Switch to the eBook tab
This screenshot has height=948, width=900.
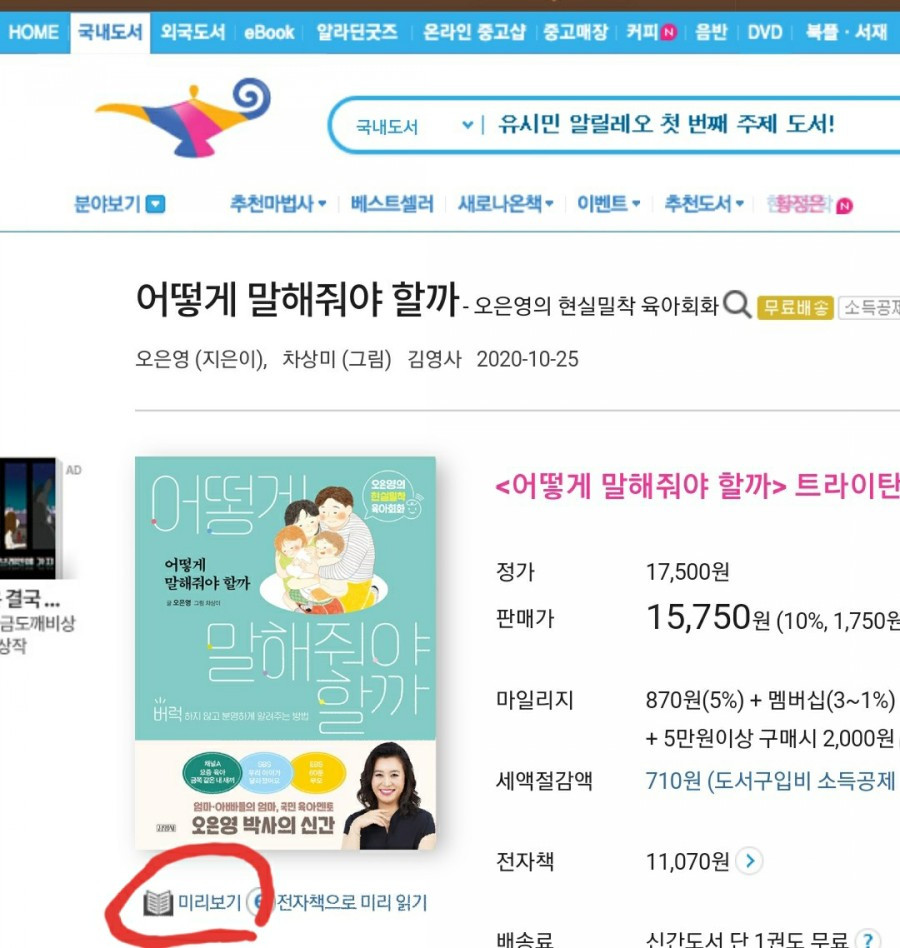(x=268, y=32)
